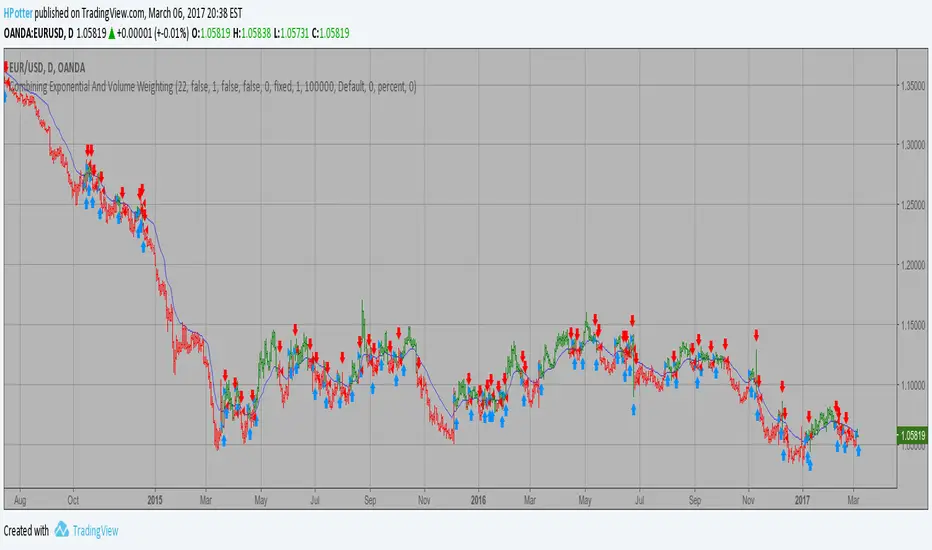Select the Combining Exponential And Volume Weighting legend
This screenshot has height=550, width=932.
coord(212,87)
